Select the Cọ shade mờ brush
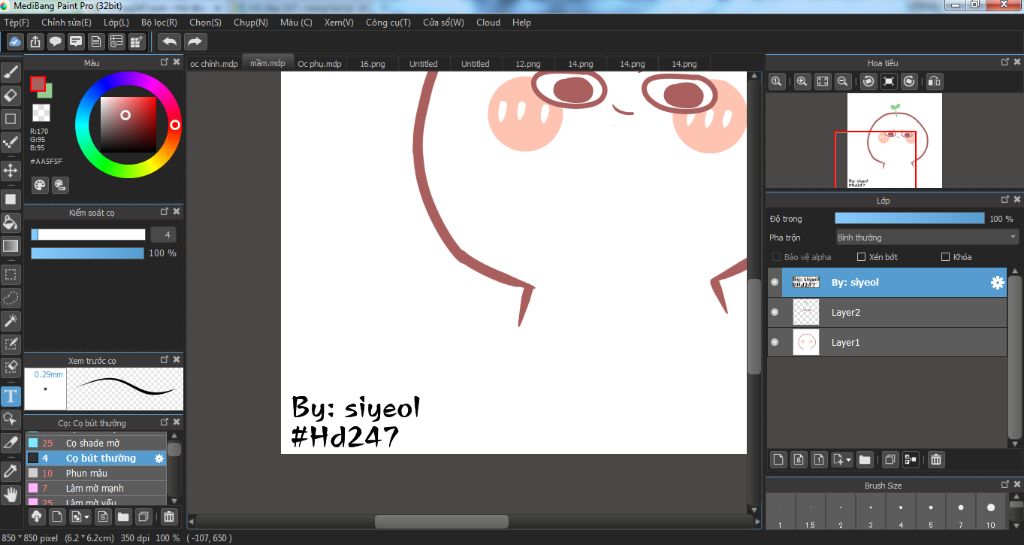The image size is (1024, 545). point(96,443)
